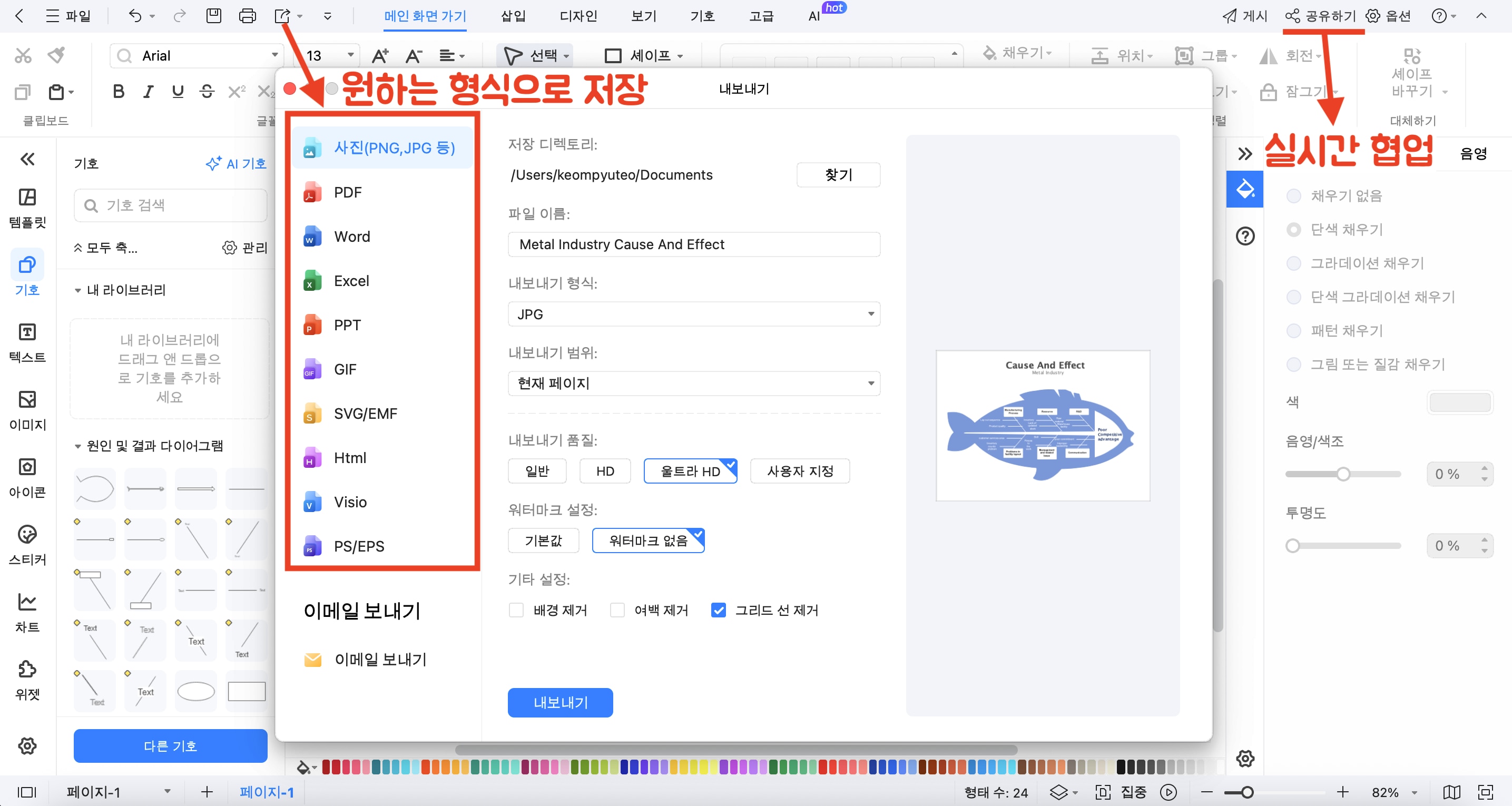The width and height of the screenshot is (1512, 806).
Task: Click 찾기 to browse save directory
Action: click(x=838, y=174)
